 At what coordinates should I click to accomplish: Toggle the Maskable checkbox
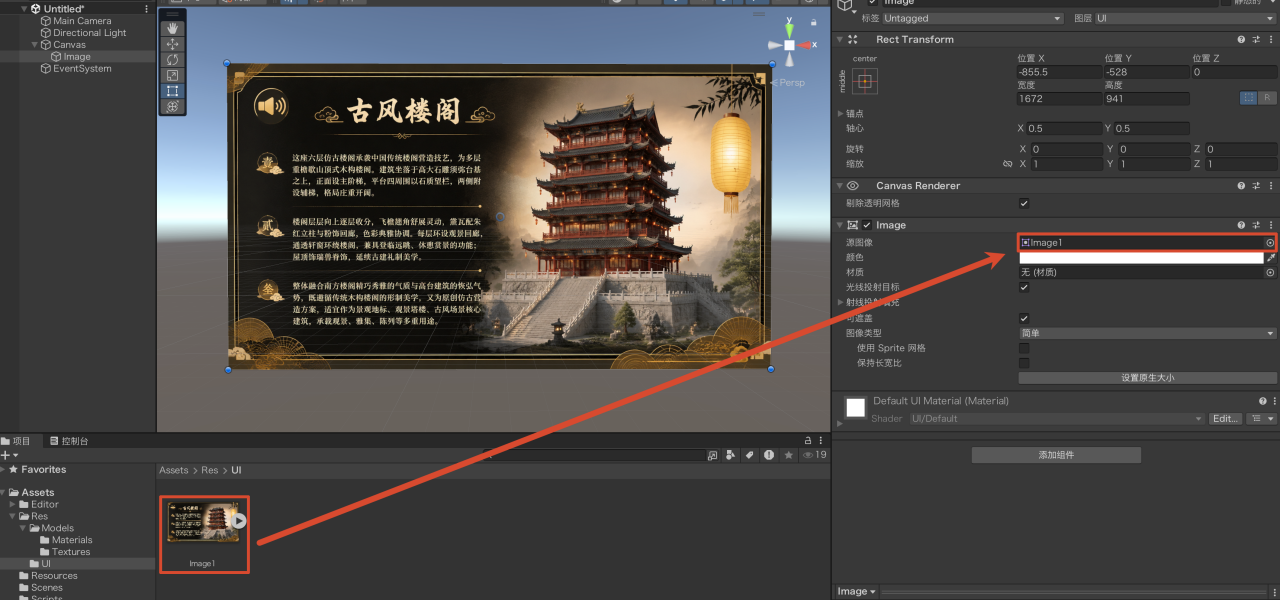1024,318
